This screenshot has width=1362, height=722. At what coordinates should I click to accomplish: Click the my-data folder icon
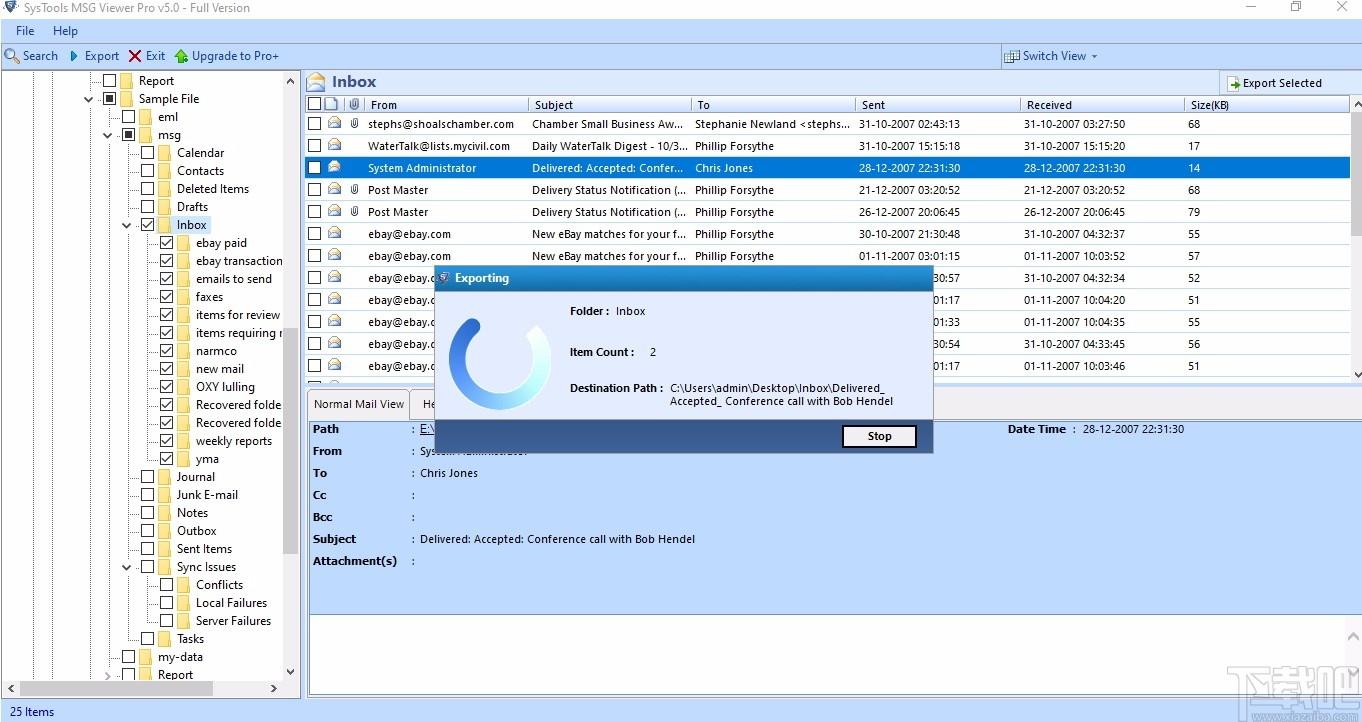click(x=146, y=657)
